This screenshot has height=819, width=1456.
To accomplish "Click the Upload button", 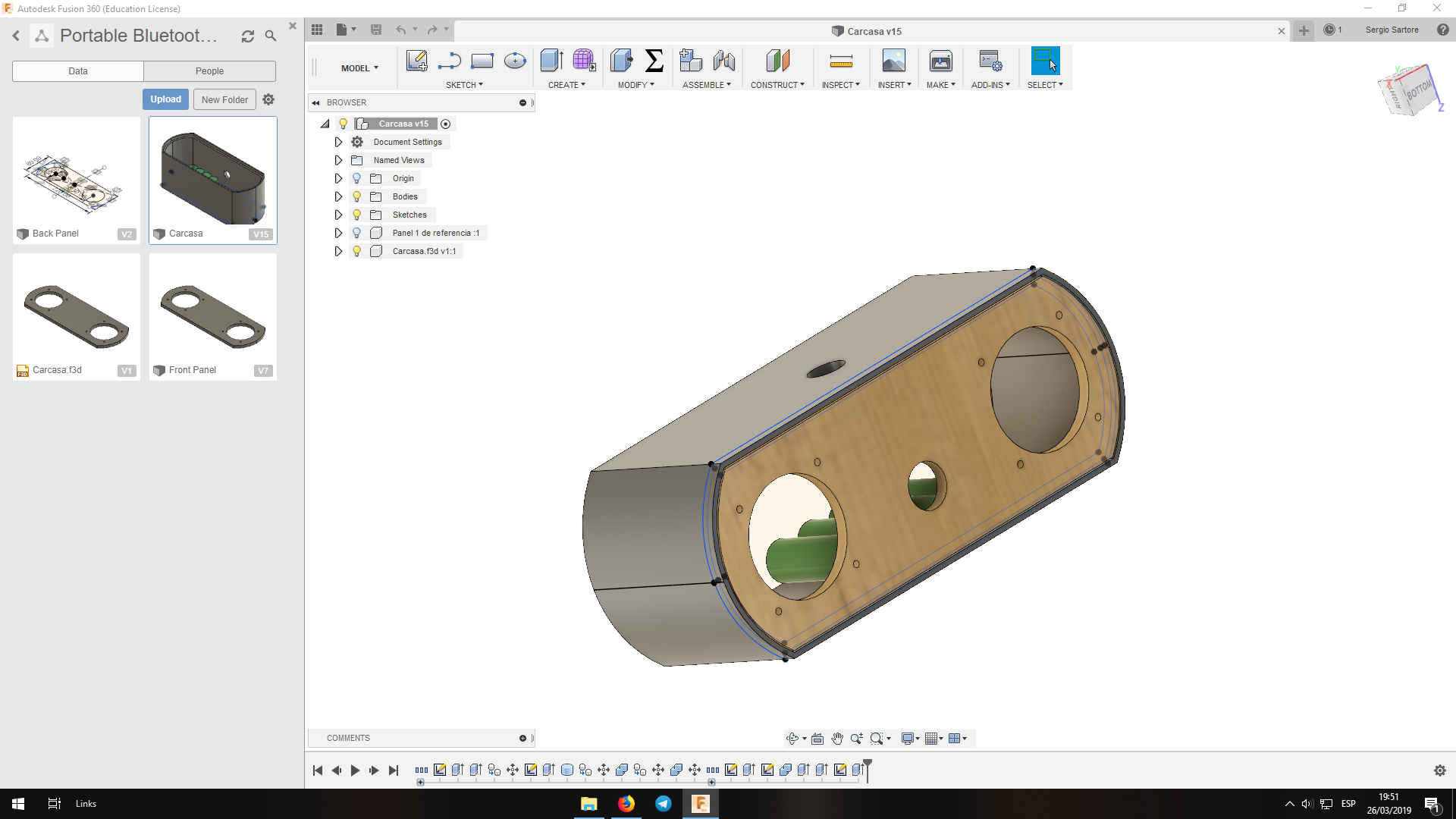I will (165, 99).
